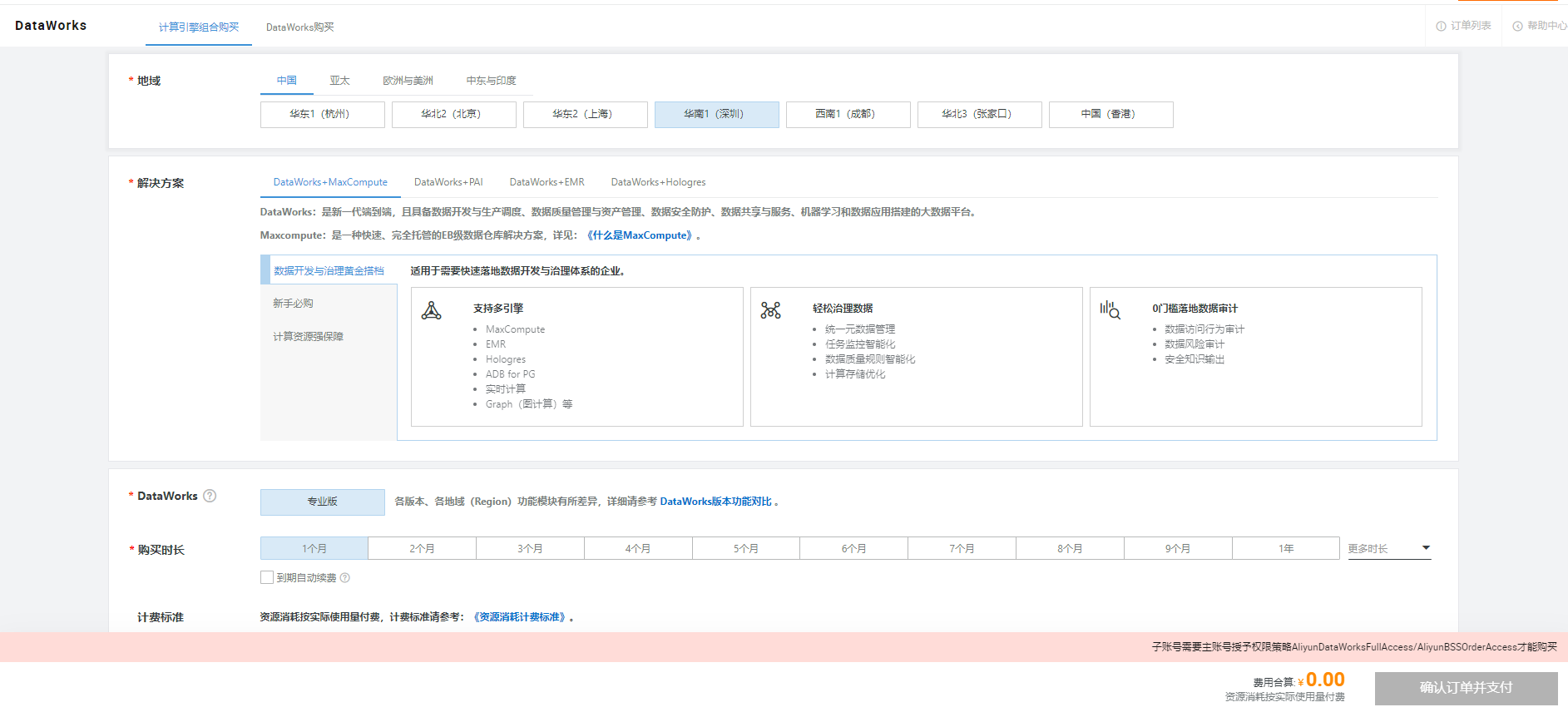This screenshot has width=1568, height=712.
Task: Click the 支持多引擎 card heading
Action: tap(498, 309)
